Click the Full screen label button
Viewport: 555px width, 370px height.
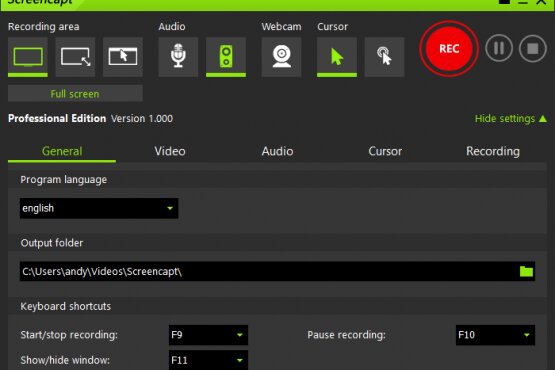(x=75, y=93)
